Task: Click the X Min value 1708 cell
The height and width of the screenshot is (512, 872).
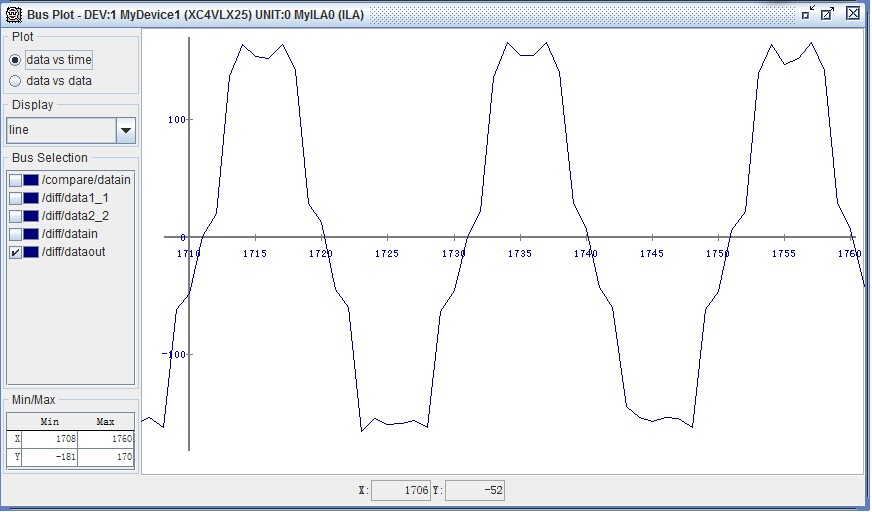Action: coord(50,439)
